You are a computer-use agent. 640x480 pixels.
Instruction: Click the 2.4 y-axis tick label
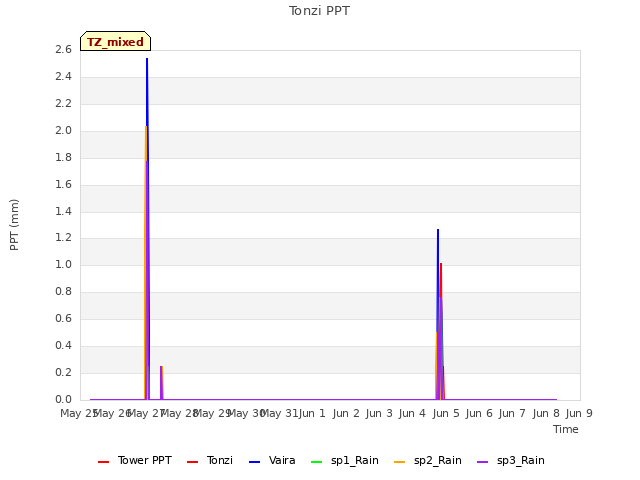pyautogui.click(x=63, y=76)
